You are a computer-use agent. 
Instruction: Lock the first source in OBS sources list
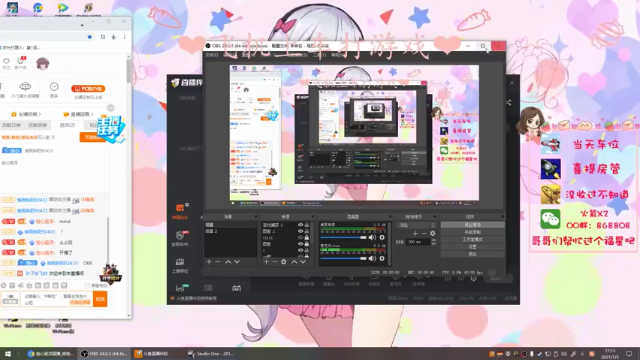(307, 225)
